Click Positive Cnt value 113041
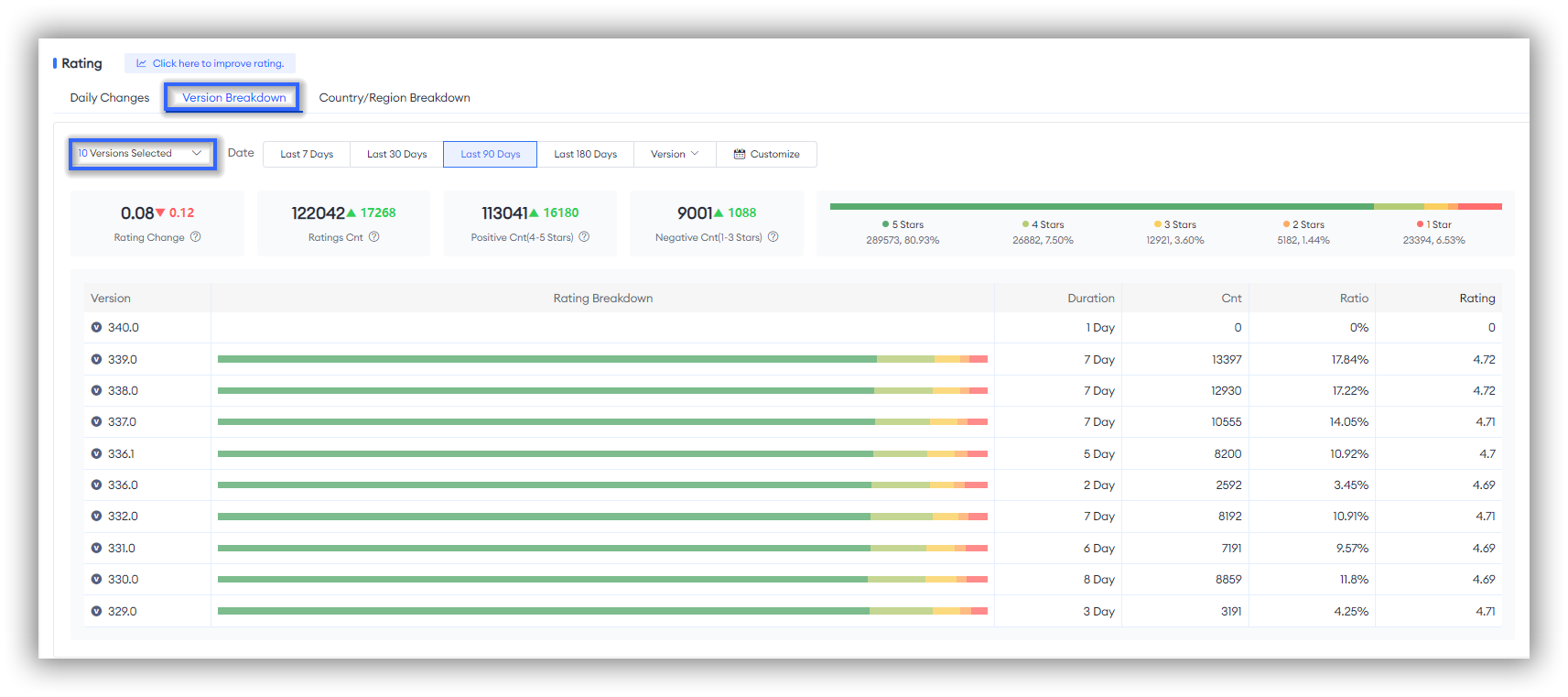The height and width of the screenshot is (697, 1568). coord(504,212)
